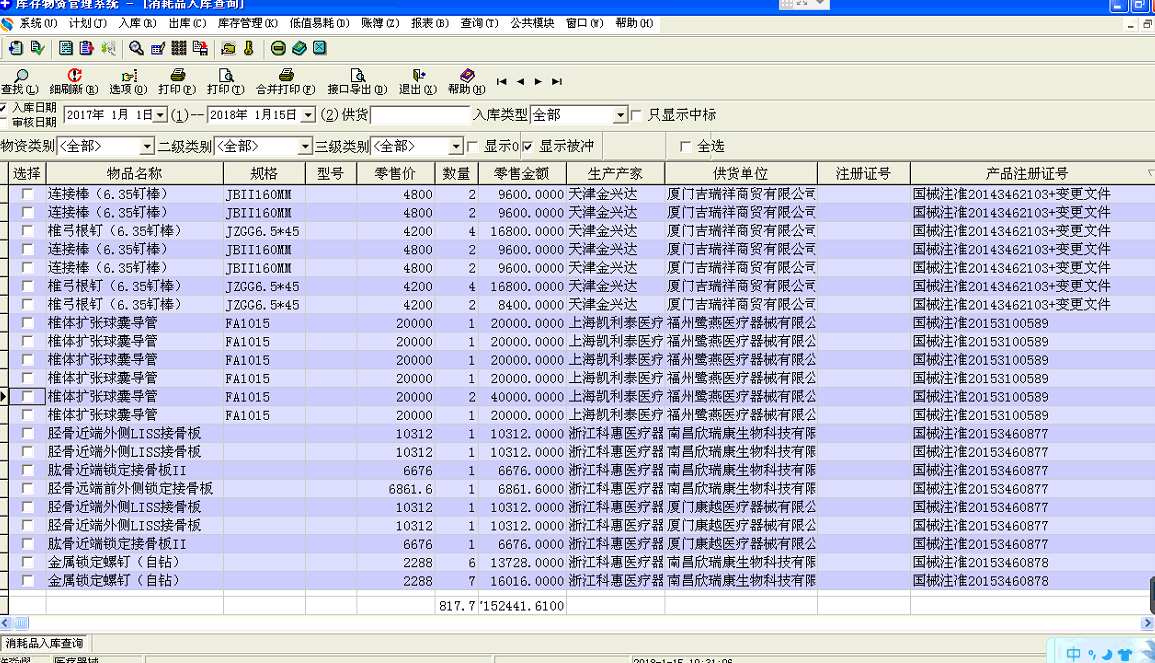Jump to the last record arrow
The height and width of the screenshot is (663, 1155).
[557, 82]
